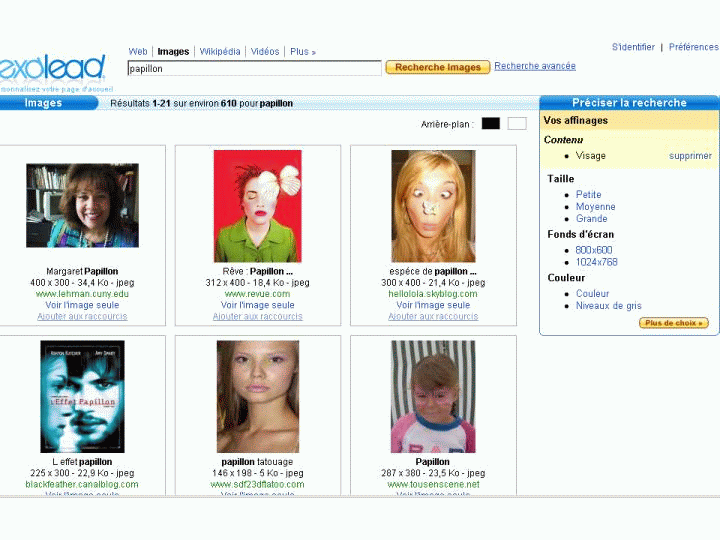Image resolution: width=720 pixels, height=540 pixels.
Task: Set background to white swatch
Action: click(517, 124)
